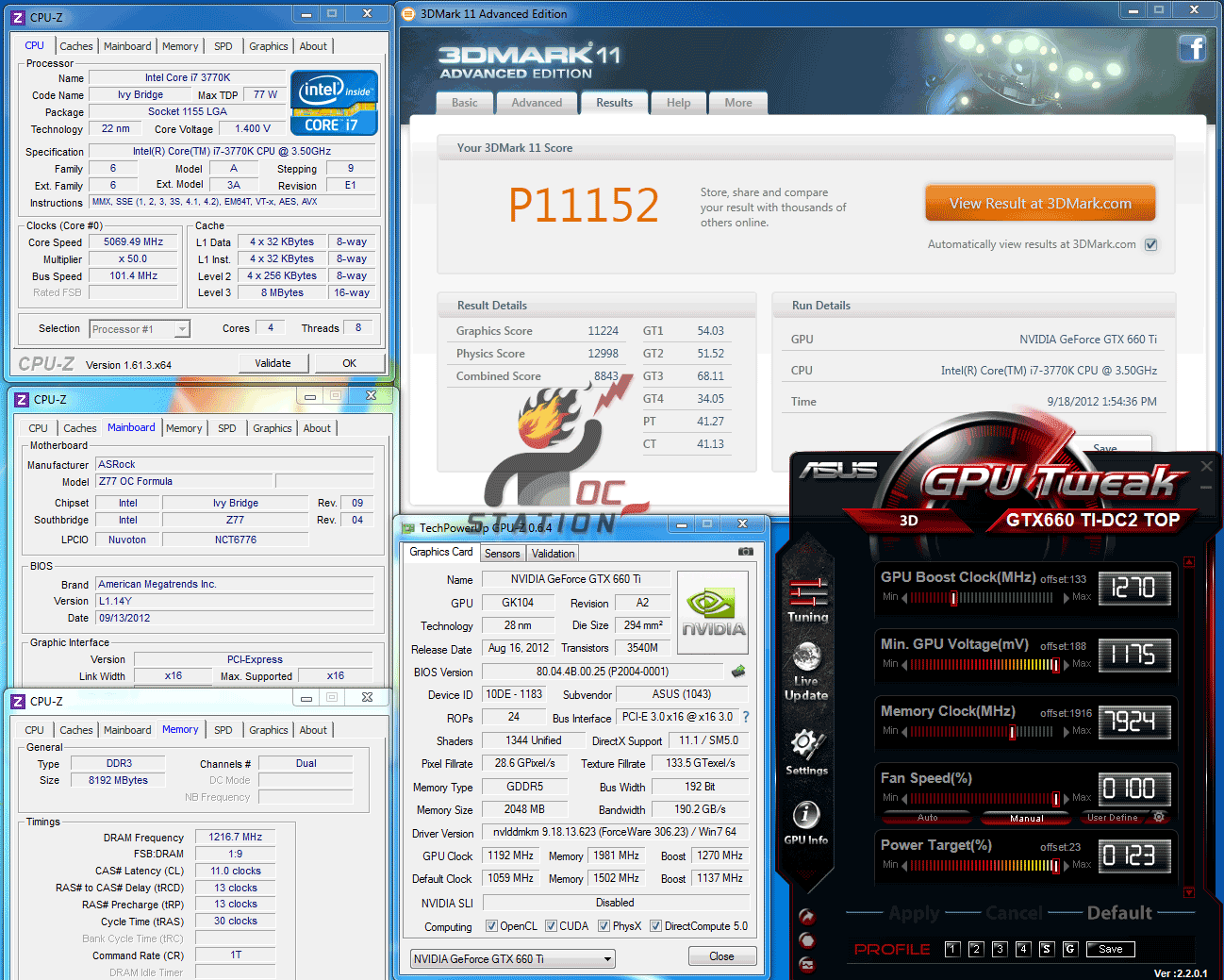Viewport: 1224px width, 980px height.
Task: Click the Max arrow of Min. GPU Voltage
Action: click(x=1067, y=664)
